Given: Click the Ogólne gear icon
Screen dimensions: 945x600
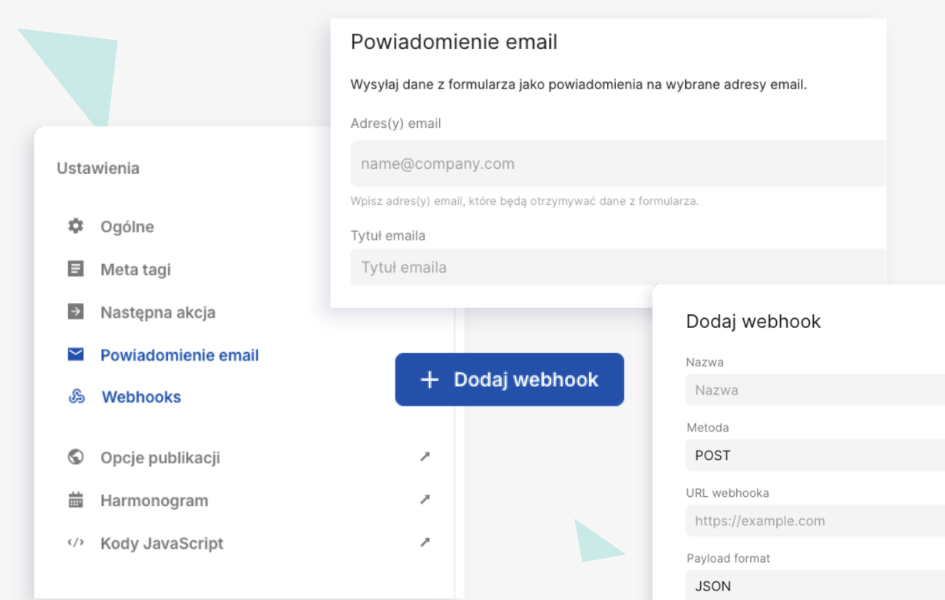Looking at the screenshot, I should (x=75, y=226).
